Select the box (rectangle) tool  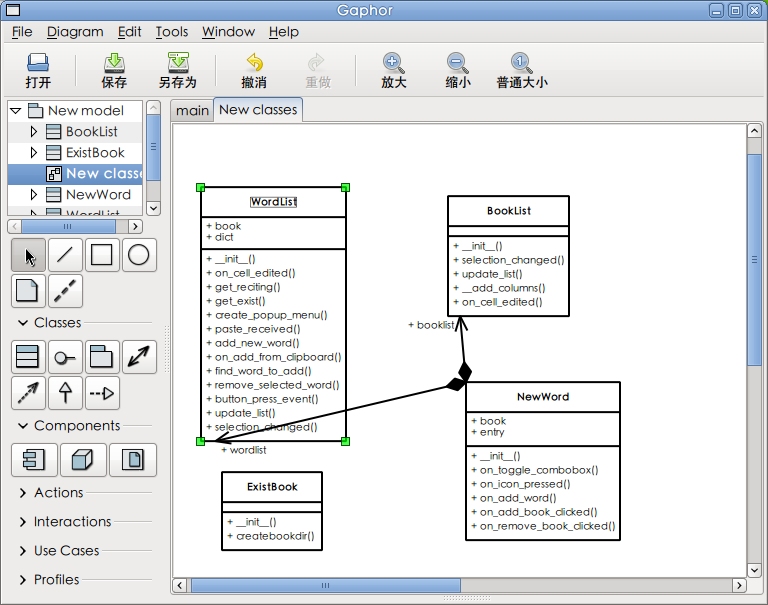(x=102, y=255)
